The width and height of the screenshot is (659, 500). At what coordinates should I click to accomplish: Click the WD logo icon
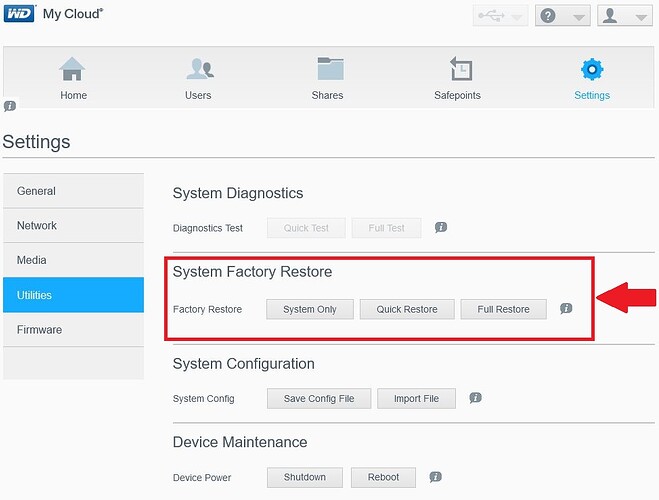coord(19,13)
